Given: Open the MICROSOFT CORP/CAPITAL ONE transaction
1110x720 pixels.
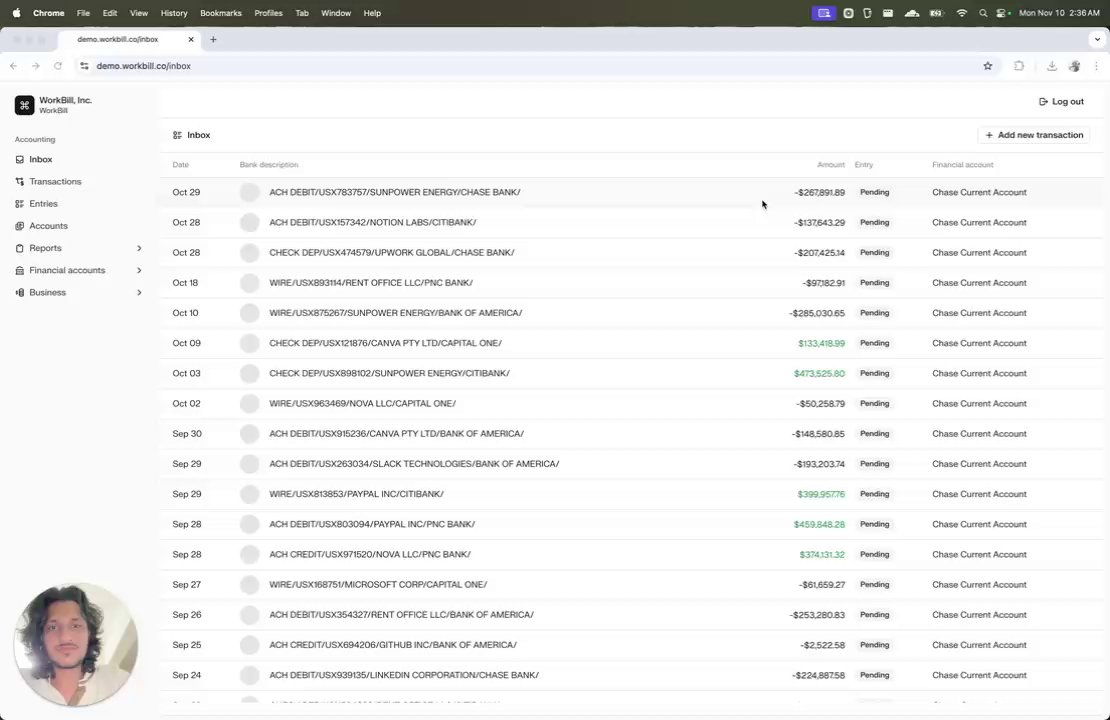Looking at the screenshot, I should 631,585.
